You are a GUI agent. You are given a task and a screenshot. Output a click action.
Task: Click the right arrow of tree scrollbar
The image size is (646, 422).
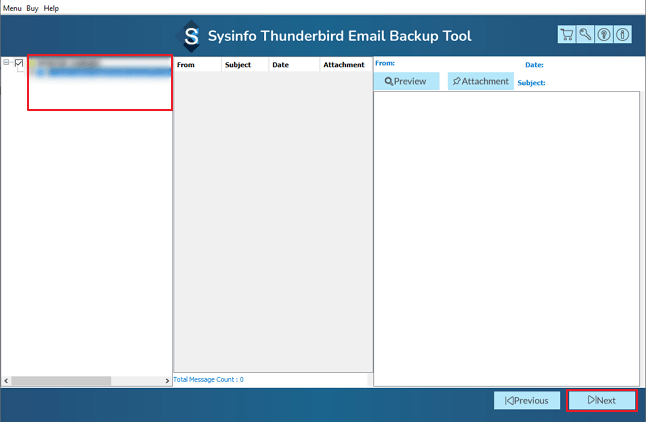(167, 381)
